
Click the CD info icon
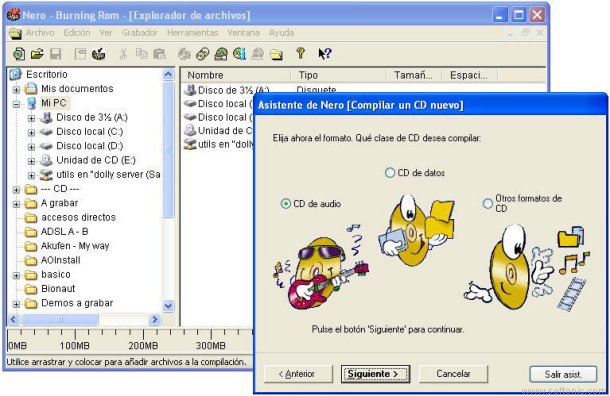(239, 54)
